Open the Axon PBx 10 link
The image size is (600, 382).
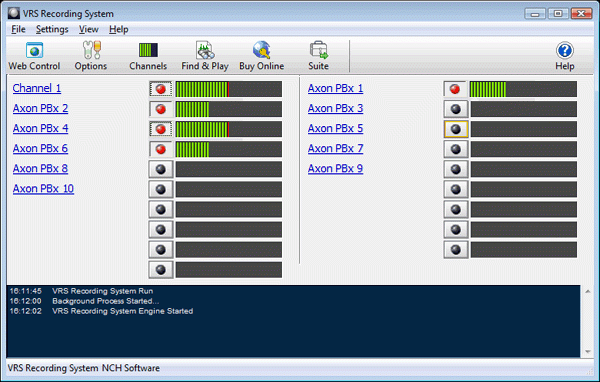(x=43, y=189)
